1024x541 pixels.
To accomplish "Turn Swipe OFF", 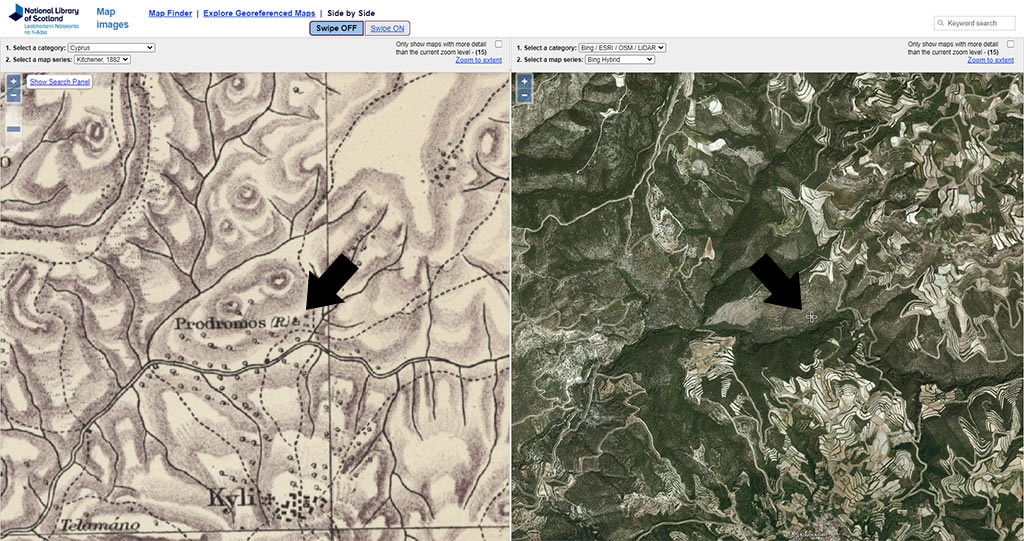I will click(337, 28).
